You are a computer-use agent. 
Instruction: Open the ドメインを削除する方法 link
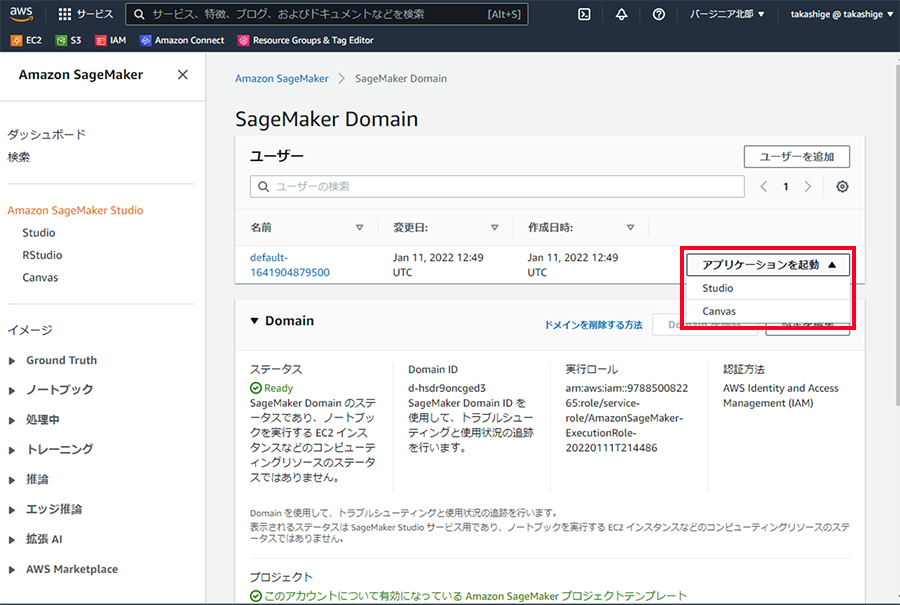point(593,325)
